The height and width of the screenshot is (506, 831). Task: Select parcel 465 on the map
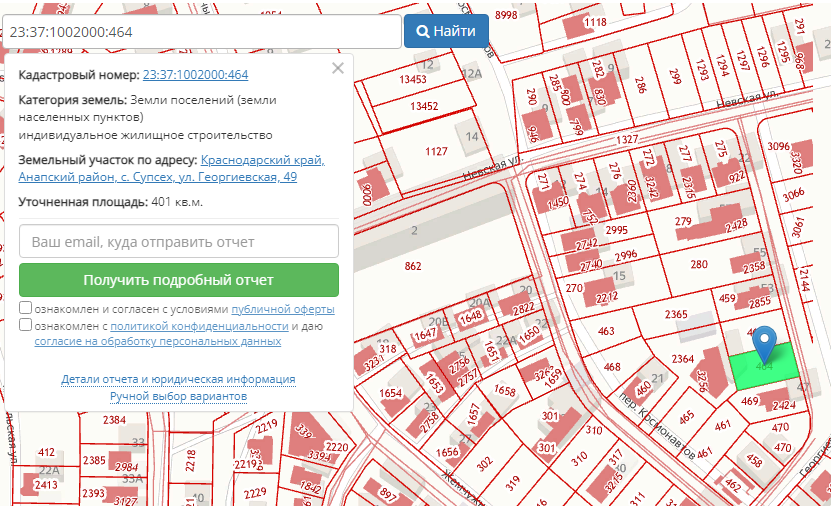(686, 417)
